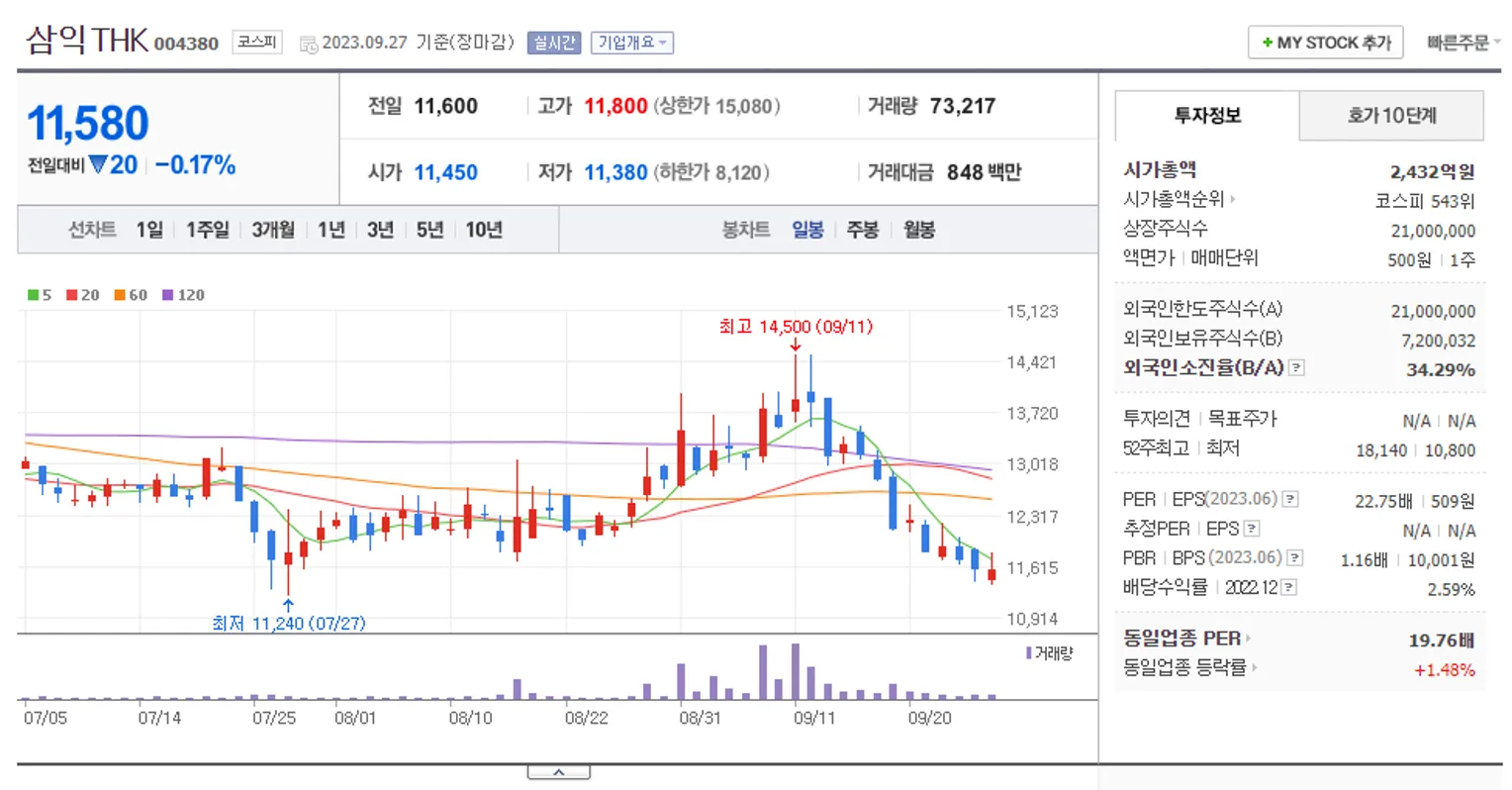Click the 외국인보유주식수 value 7,200,032

(1438, 341)
